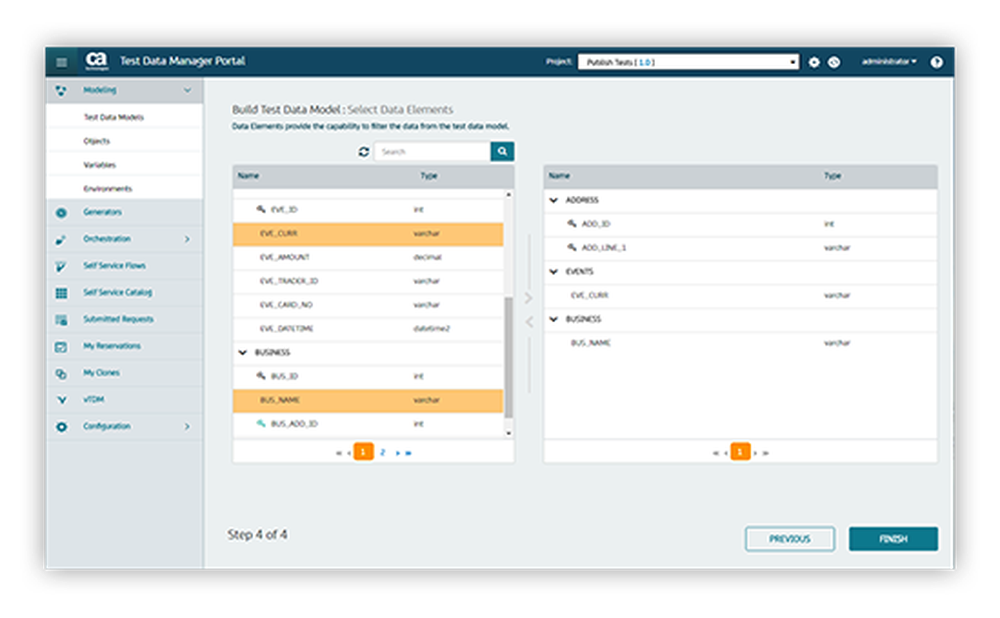Click the Self Service Flows icon

(x=61, y=267)
